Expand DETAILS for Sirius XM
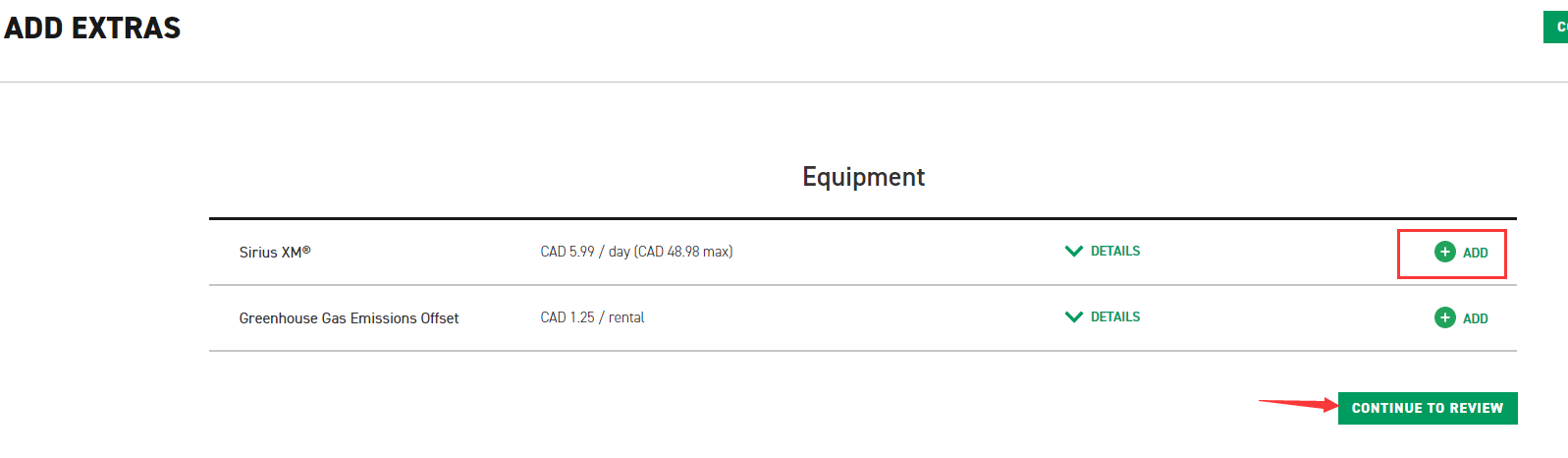1568x458 pixels. (x=1114, y=252)
